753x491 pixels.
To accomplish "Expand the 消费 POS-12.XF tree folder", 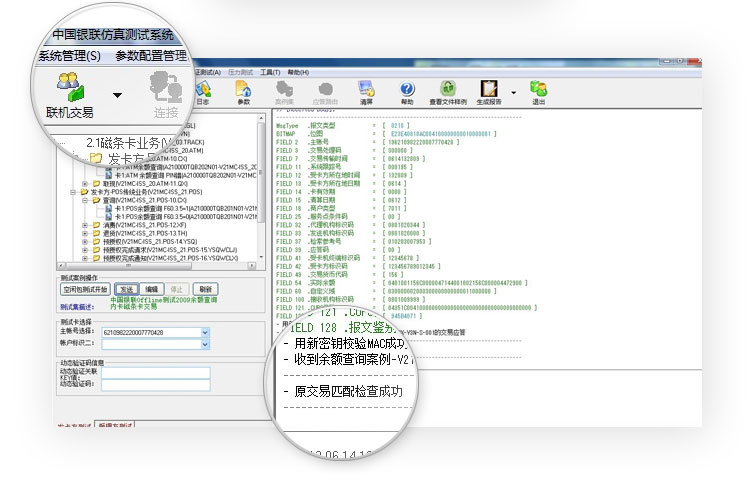I will tap(85, 225).
